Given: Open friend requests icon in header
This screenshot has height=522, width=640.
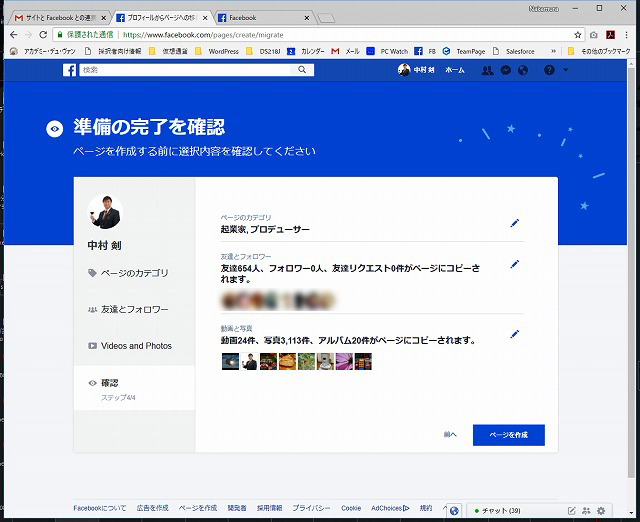Looking at the screenshot, I should point(487,70).
